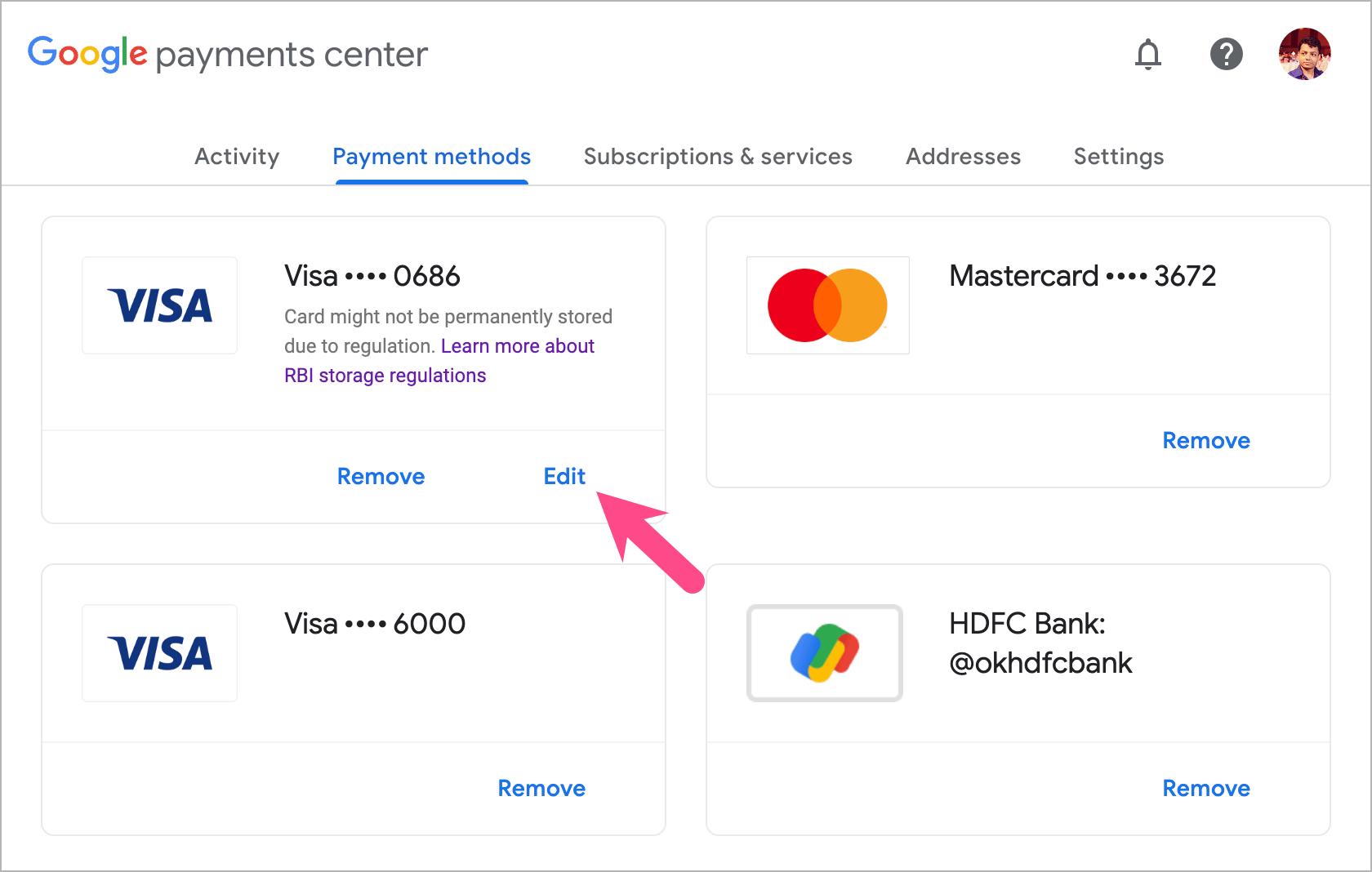The height and width of the screenshot is (872, 1372).
Task: Remove the Mastercard ending 3672
Action: point(1206,440)
